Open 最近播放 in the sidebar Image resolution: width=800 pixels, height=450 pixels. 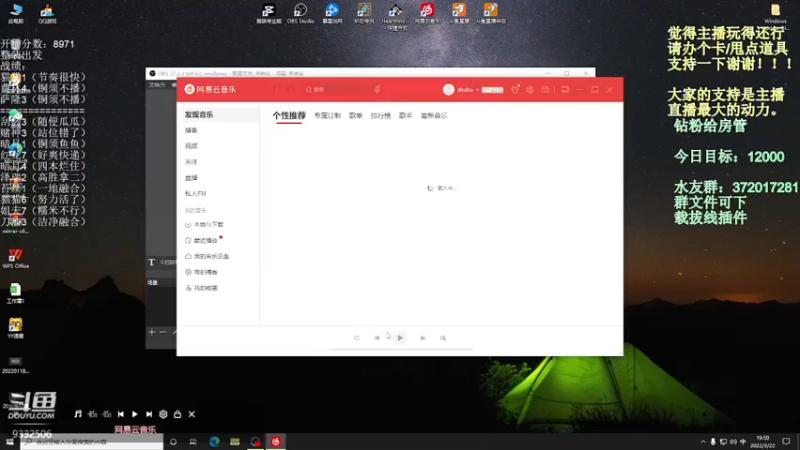click(x=202, y=240)
